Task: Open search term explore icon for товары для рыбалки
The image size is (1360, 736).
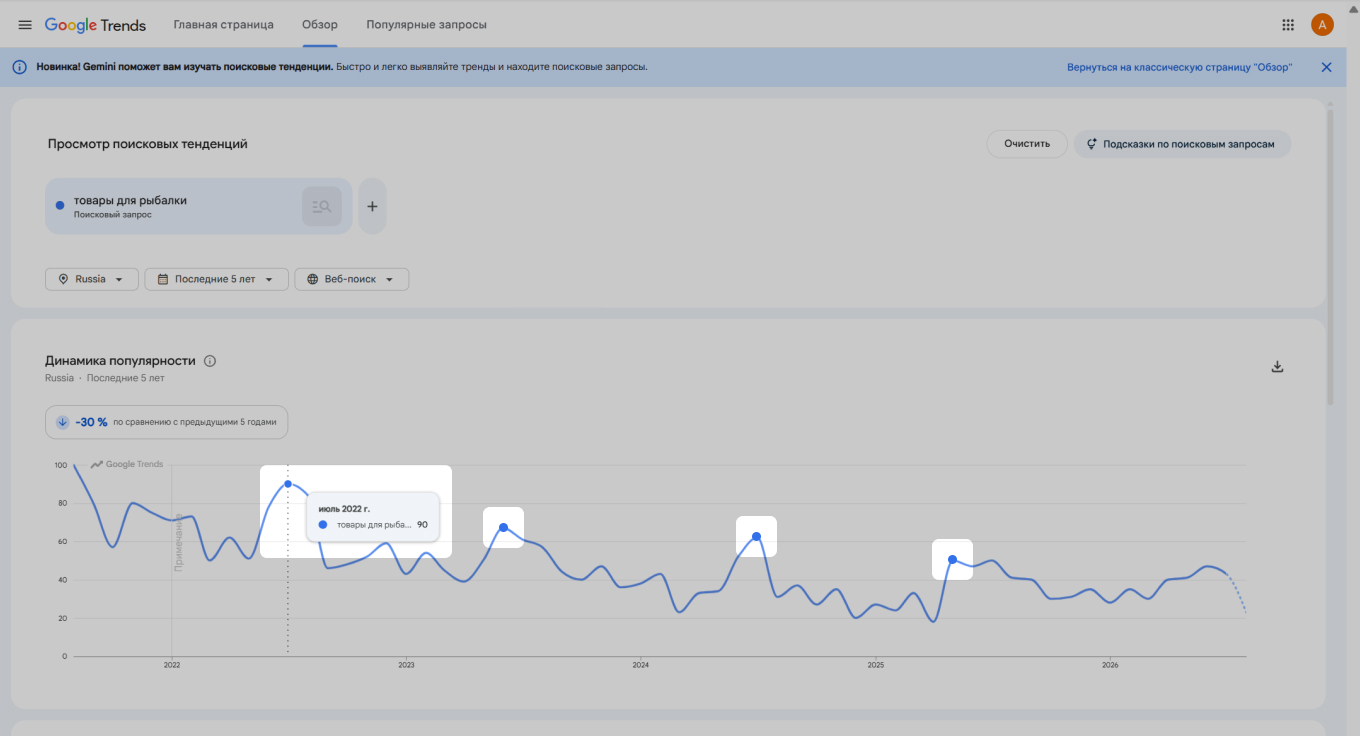Action: [x=322, y=206]
